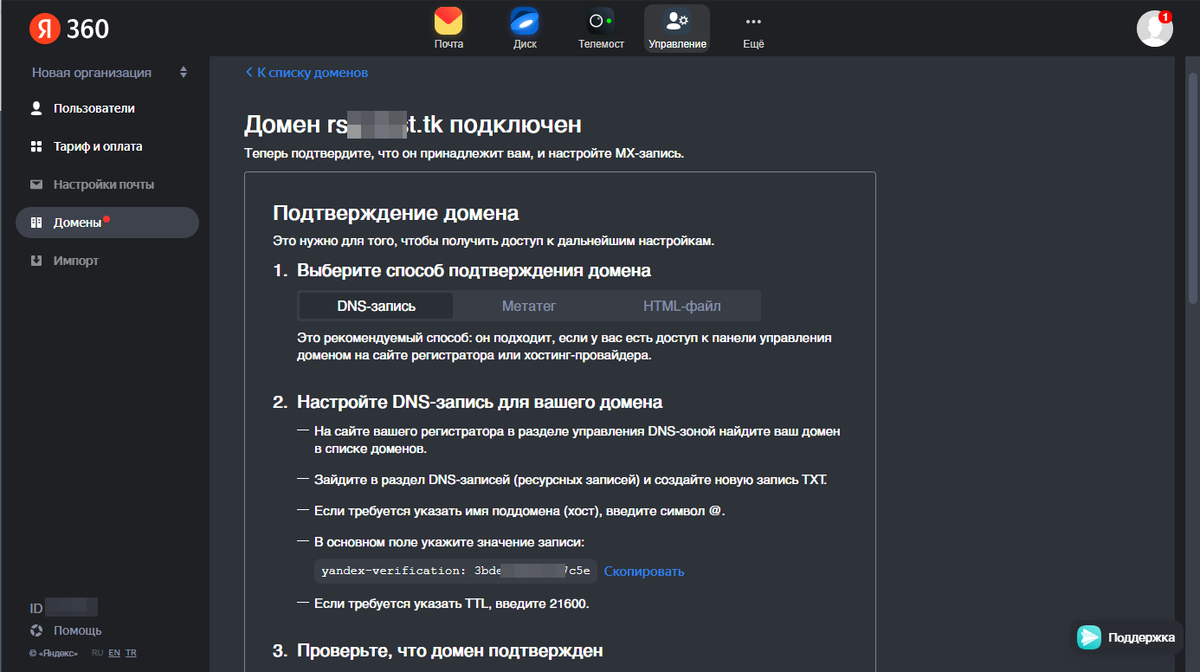Click the TTL 21600 instruction line
This screenshot has width=1200, height=672.
[452, 604]
